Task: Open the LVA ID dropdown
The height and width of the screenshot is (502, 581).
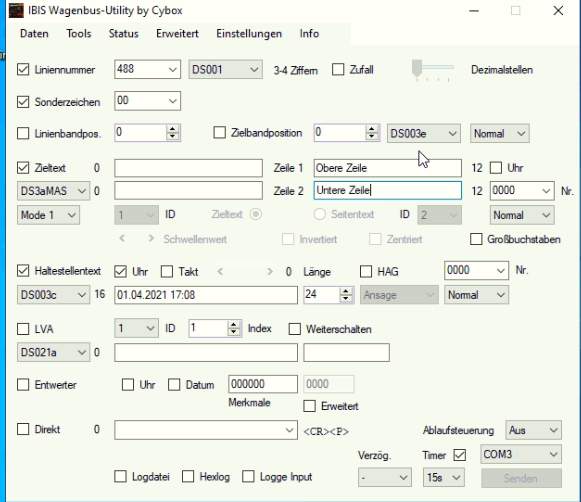Action: pyautogui.click(x=136, y=328)
